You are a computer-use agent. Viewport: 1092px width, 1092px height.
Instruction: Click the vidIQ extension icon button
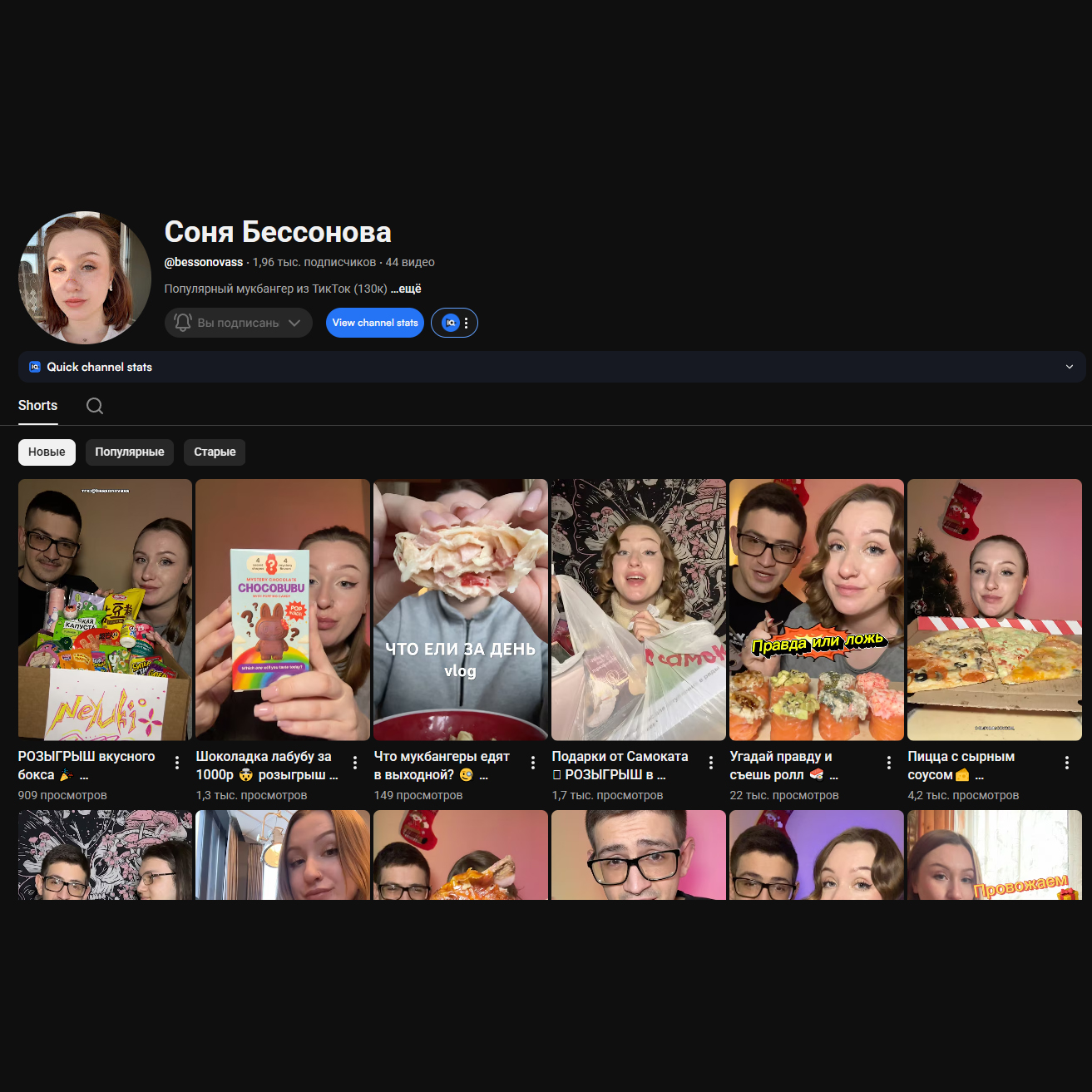coord(451,323)
